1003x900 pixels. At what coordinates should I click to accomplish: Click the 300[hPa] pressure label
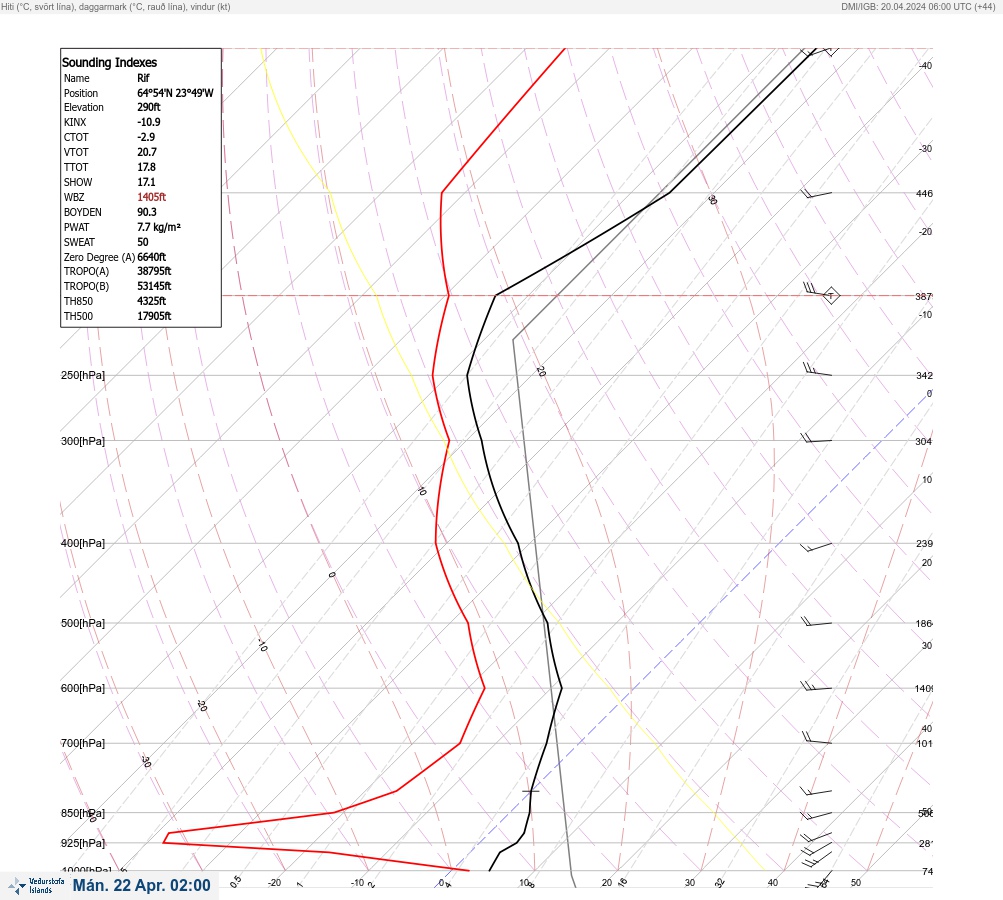83,441
